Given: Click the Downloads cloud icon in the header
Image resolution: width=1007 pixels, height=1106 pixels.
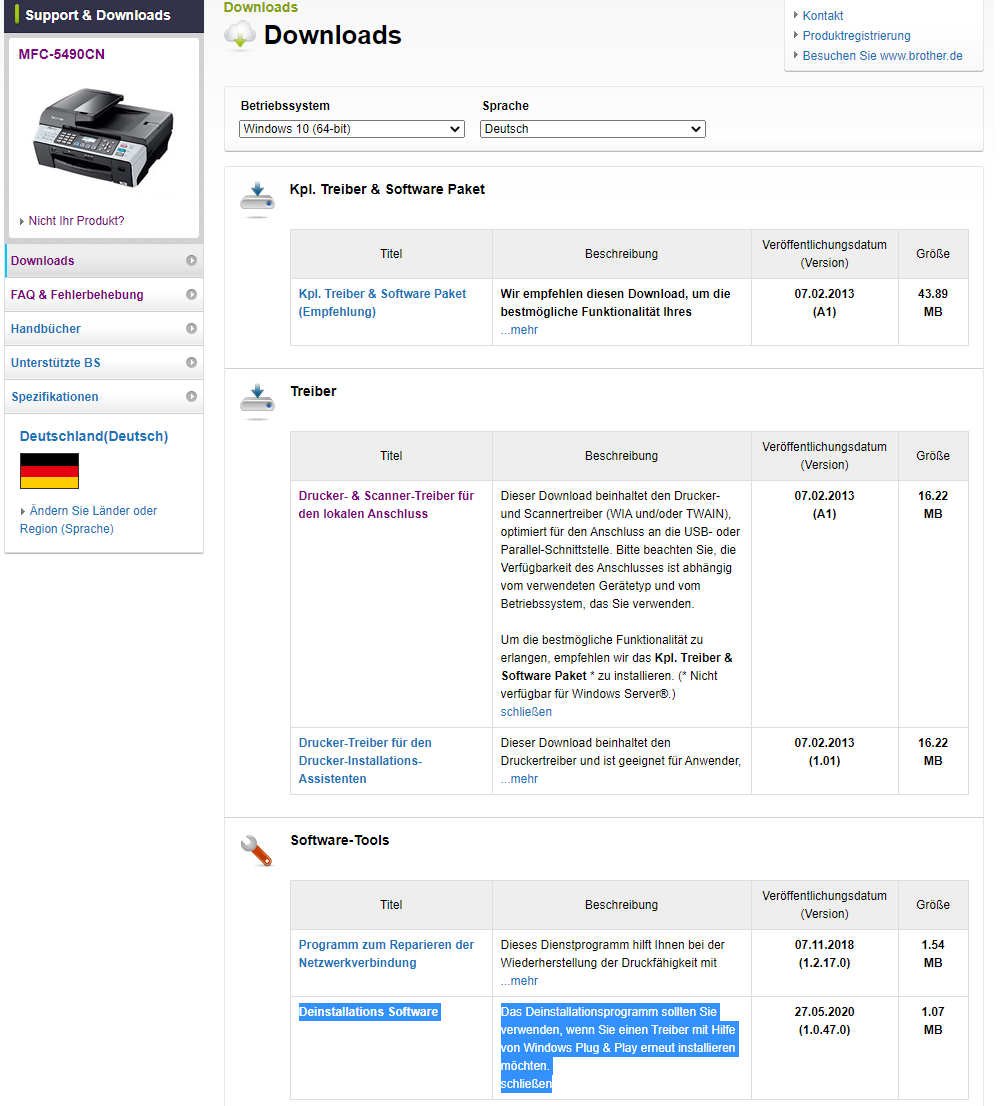Looking at the screenshot, I should click(240, 35).
